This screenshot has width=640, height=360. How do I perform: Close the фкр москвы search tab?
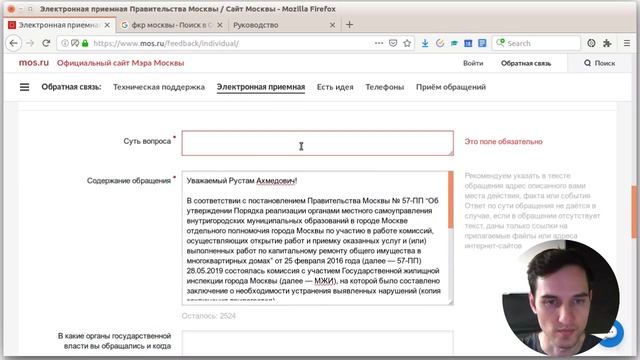tap(220, 25)
